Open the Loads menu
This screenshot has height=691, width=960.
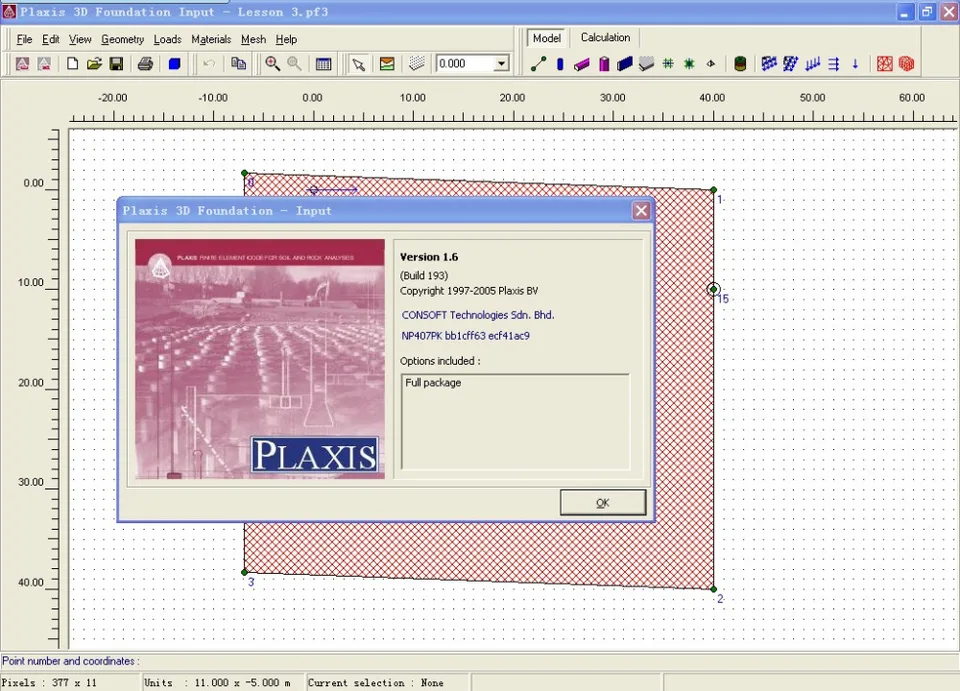[167, 39]
